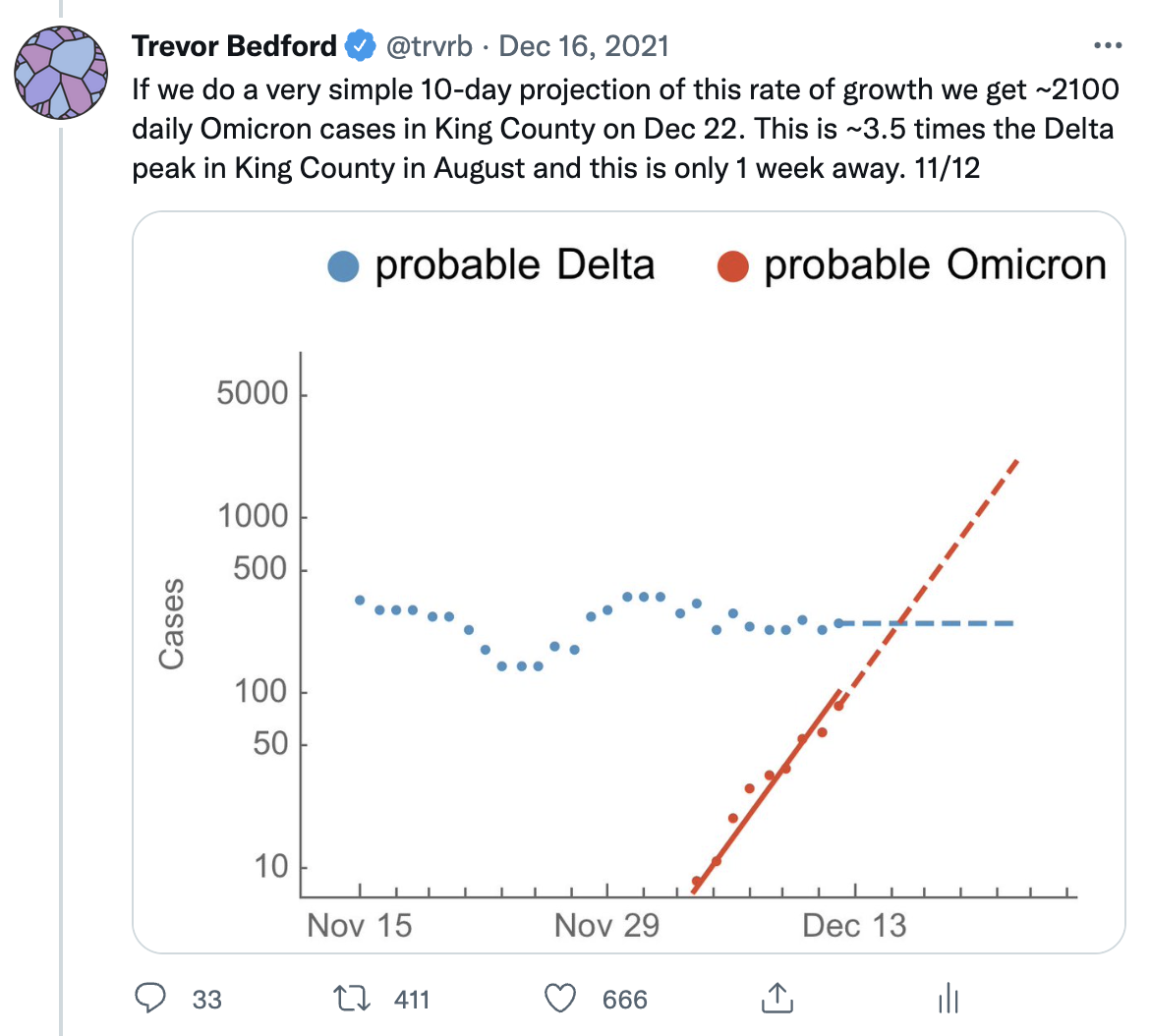Image resolution: width=1150 pixels, height=1036 pixels.
Task: Click the share upload icon
Action: pyautogui.click(x=776, y=997)
